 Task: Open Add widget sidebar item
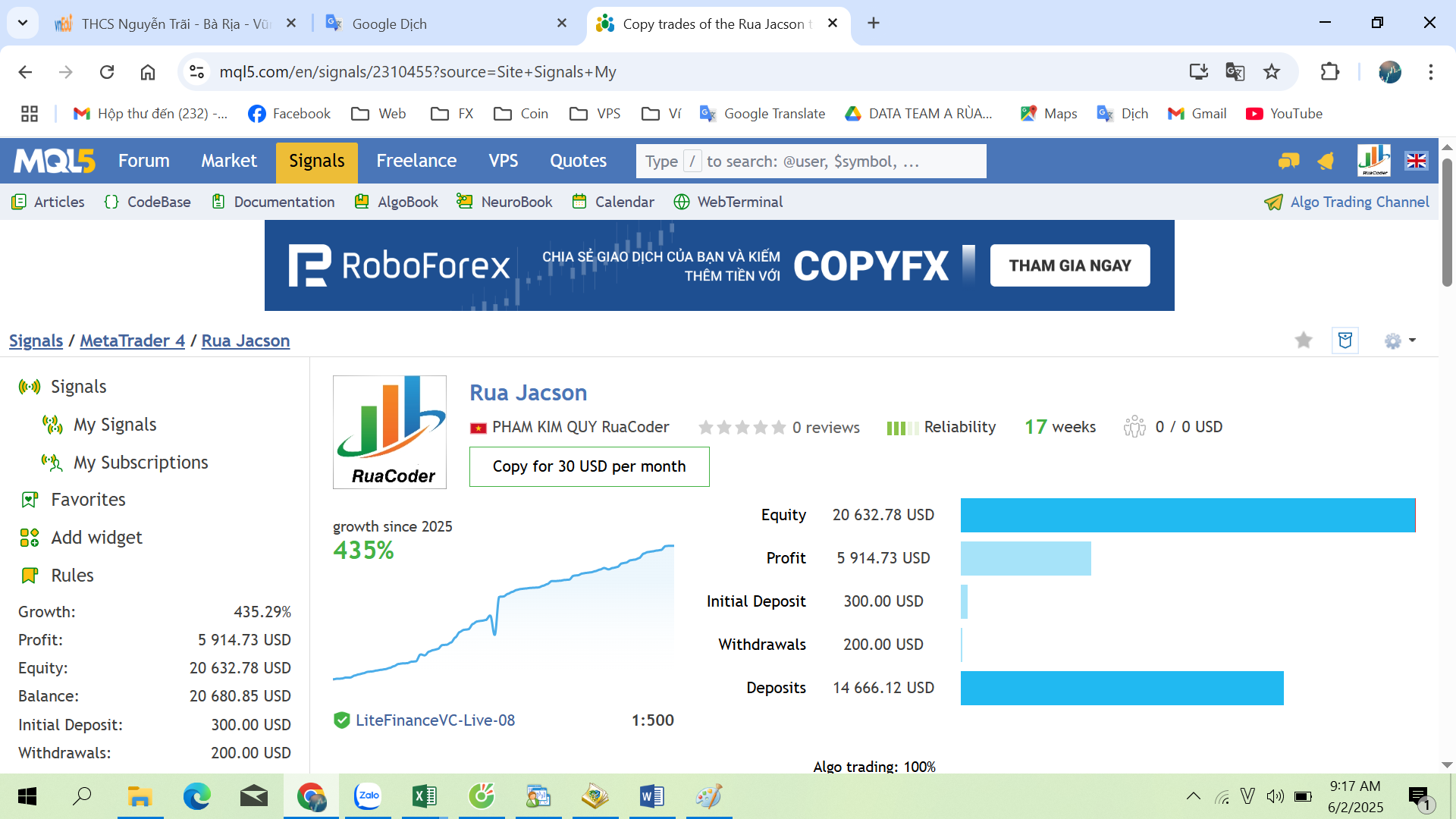click(81, 538)
